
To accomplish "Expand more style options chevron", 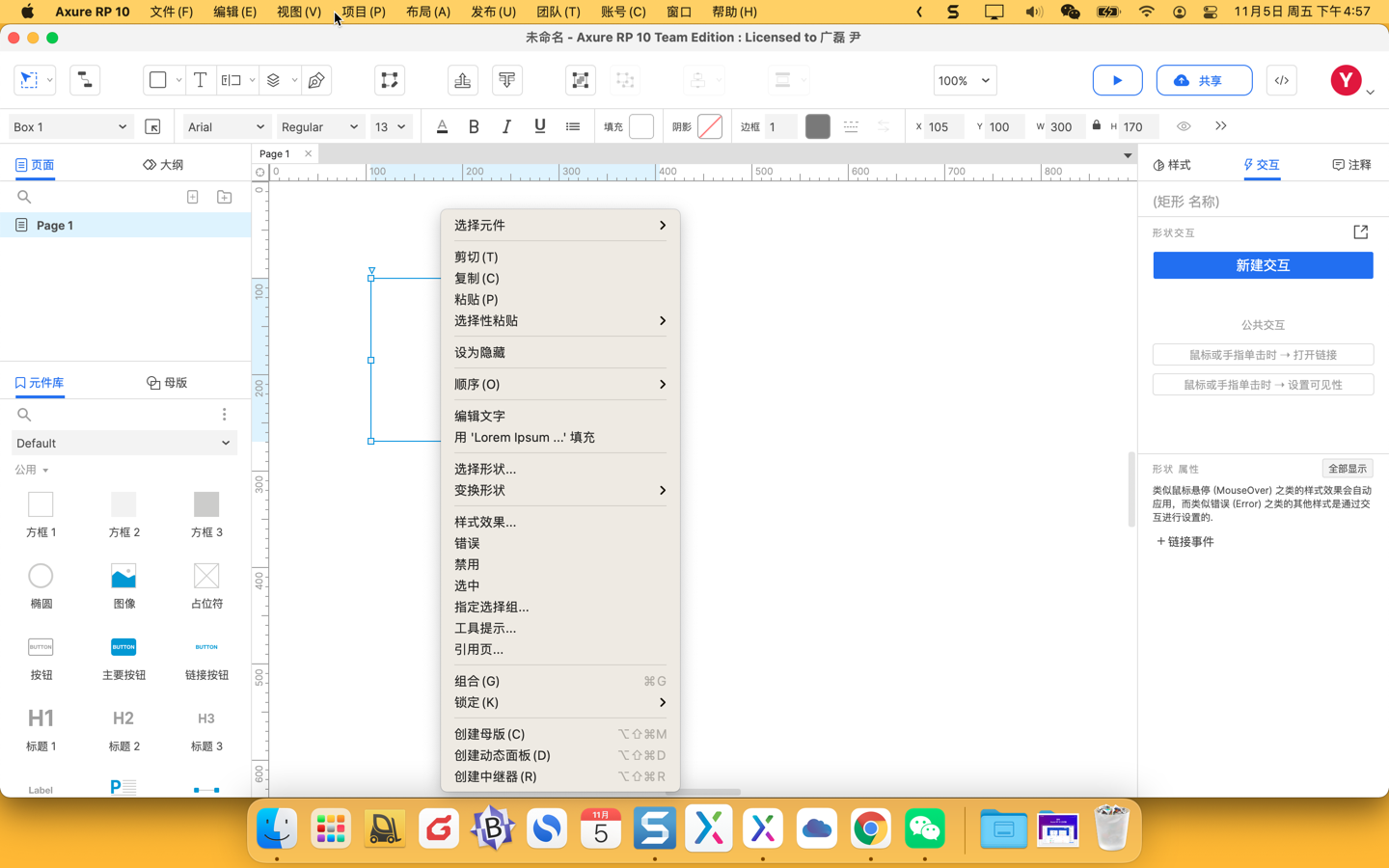I will tap(1220, 126).
